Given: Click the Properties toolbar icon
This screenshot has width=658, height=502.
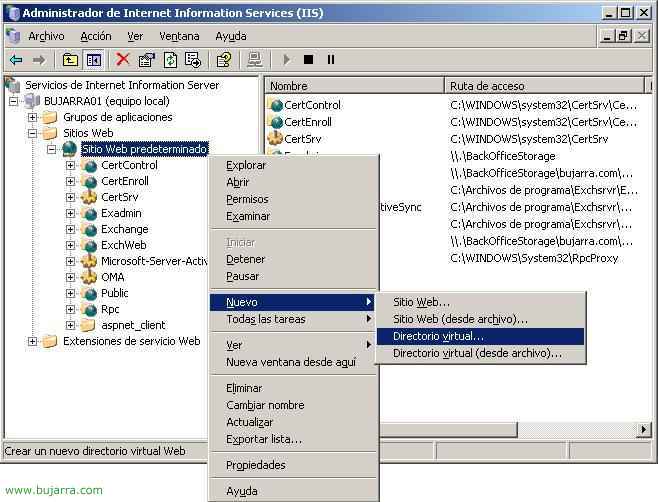Looking at the screenshot, I should tap(147, 60).
